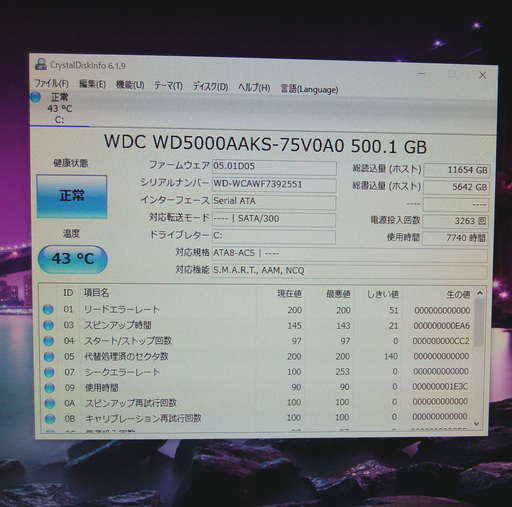
Task: Click the power-on count value 3263 回
Action: (456, 221)
